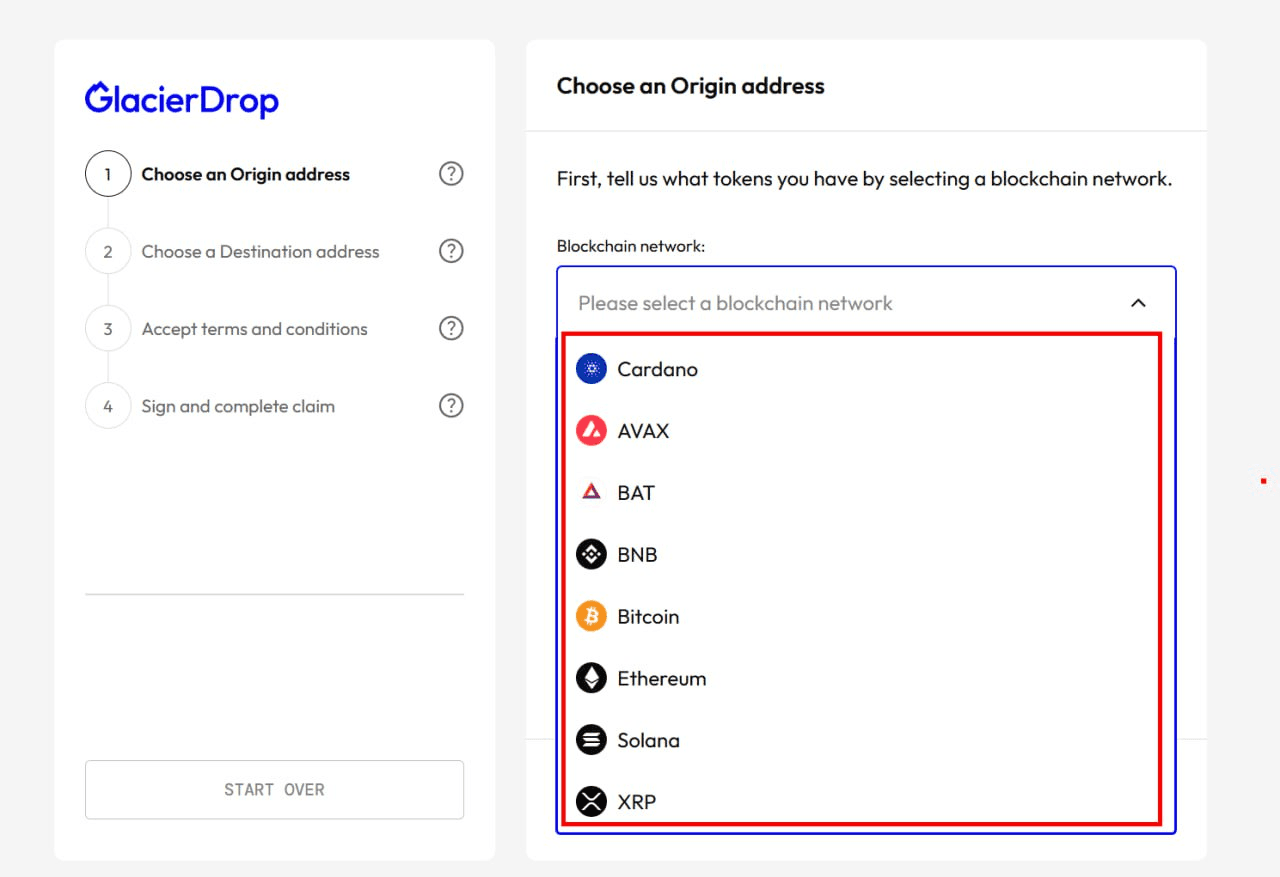Image resolution: width=1280 pixels, height=877 pixels.
Task: Open help for Choose an Origin address
Action: [451, 174]
